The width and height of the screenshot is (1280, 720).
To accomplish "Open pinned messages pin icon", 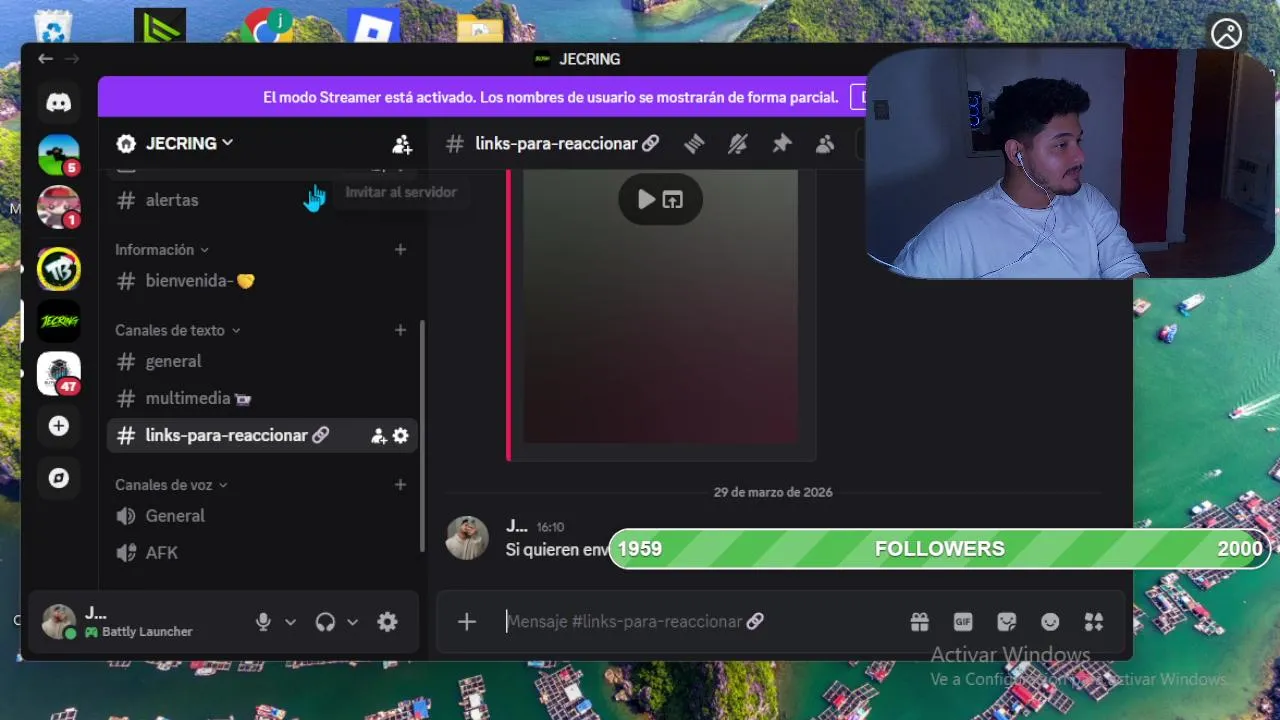I will (x=781, y=144).
